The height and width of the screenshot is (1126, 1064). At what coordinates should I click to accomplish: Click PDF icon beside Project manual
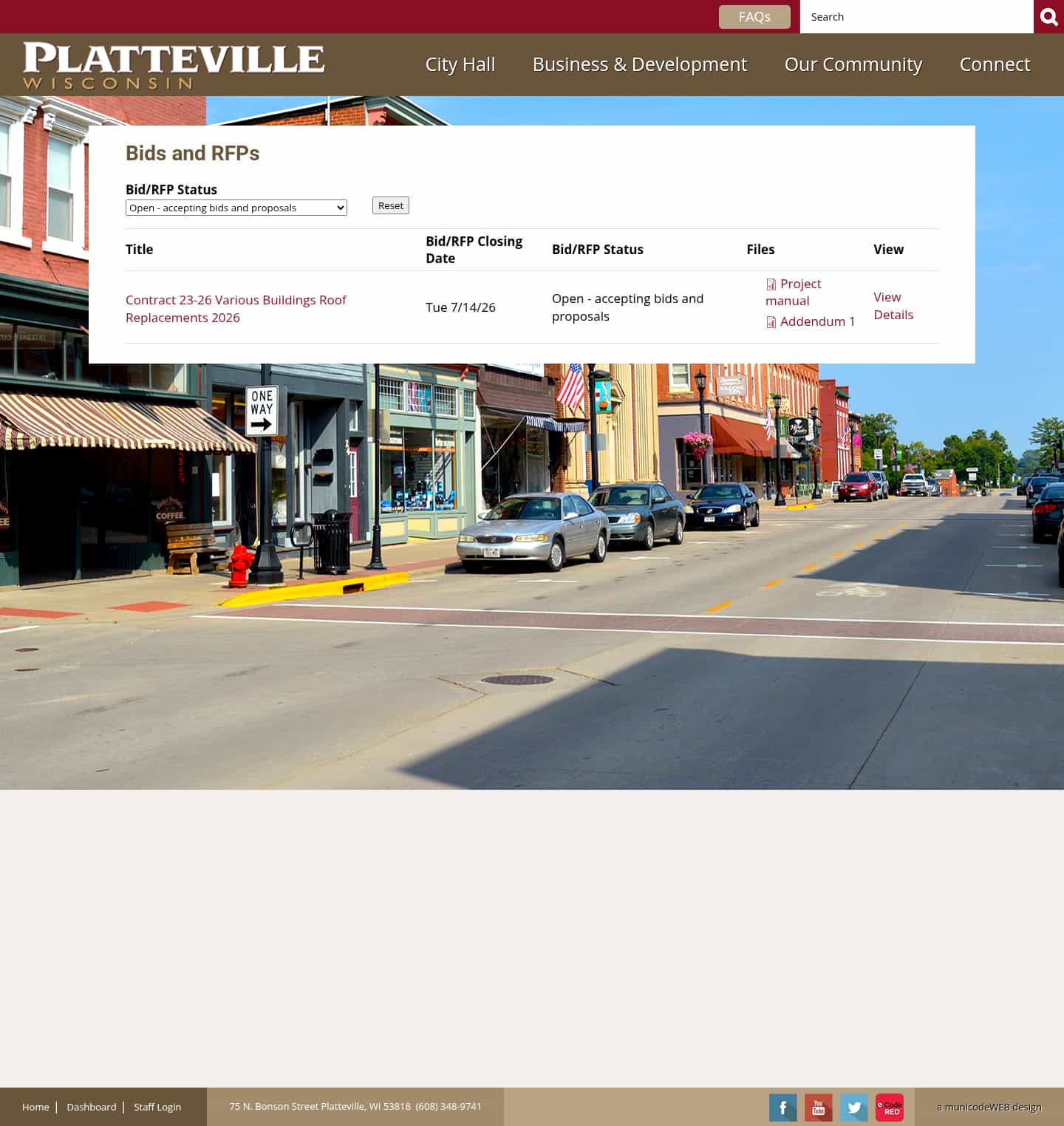[771, 284]
